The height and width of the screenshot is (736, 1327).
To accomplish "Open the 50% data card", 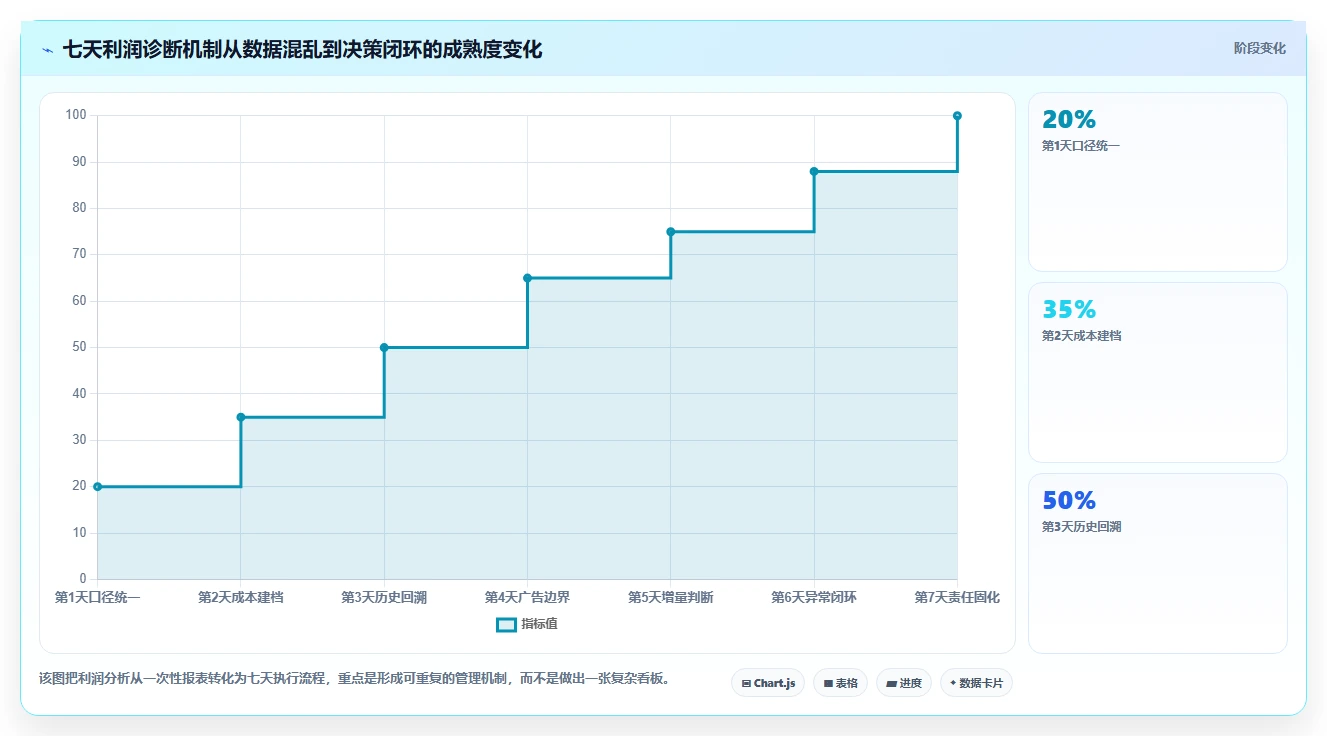I will 1157,563.
